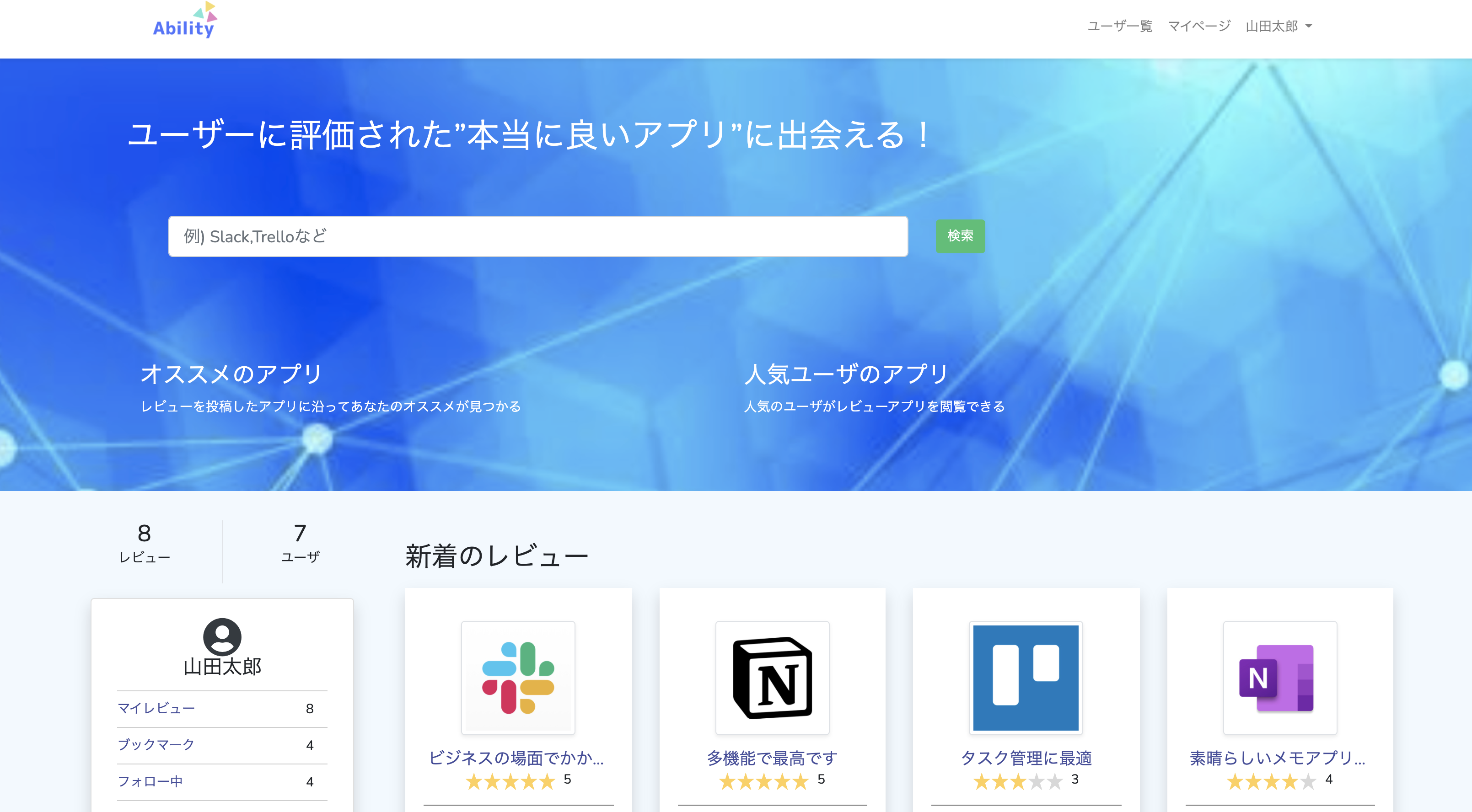
Task: Open the OneNote app icon
Action: (1279, 677)
